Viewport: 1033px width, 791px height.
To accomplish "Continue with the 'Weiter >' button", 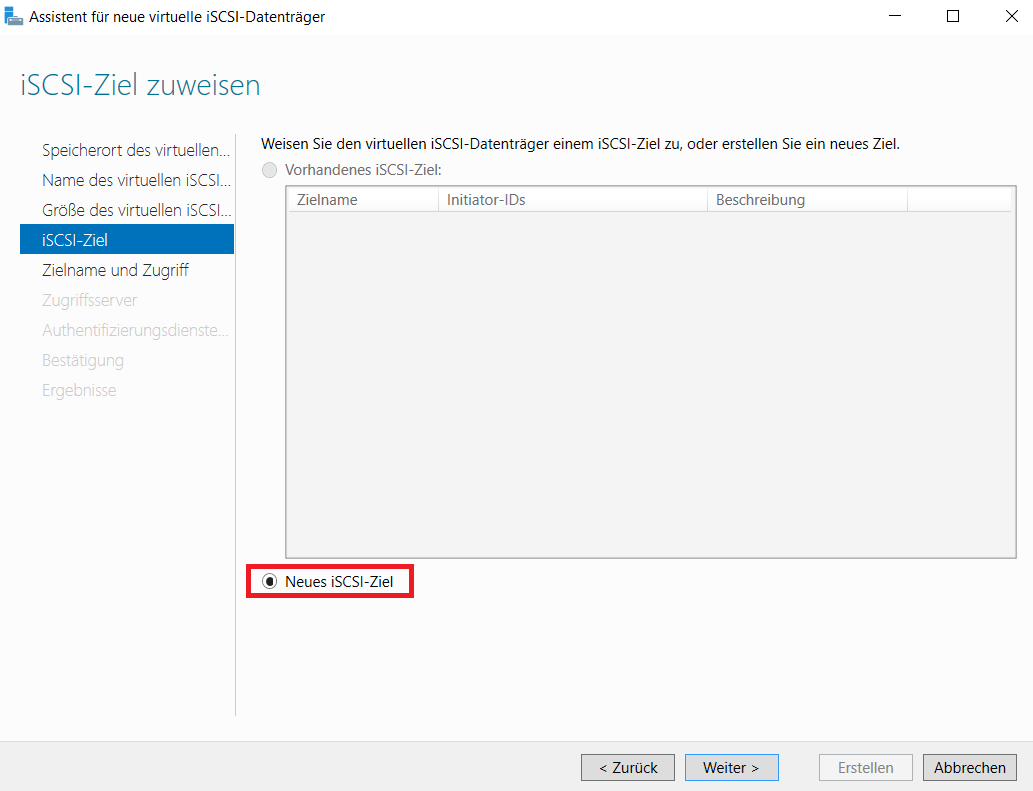I will [x=731, y=768].
